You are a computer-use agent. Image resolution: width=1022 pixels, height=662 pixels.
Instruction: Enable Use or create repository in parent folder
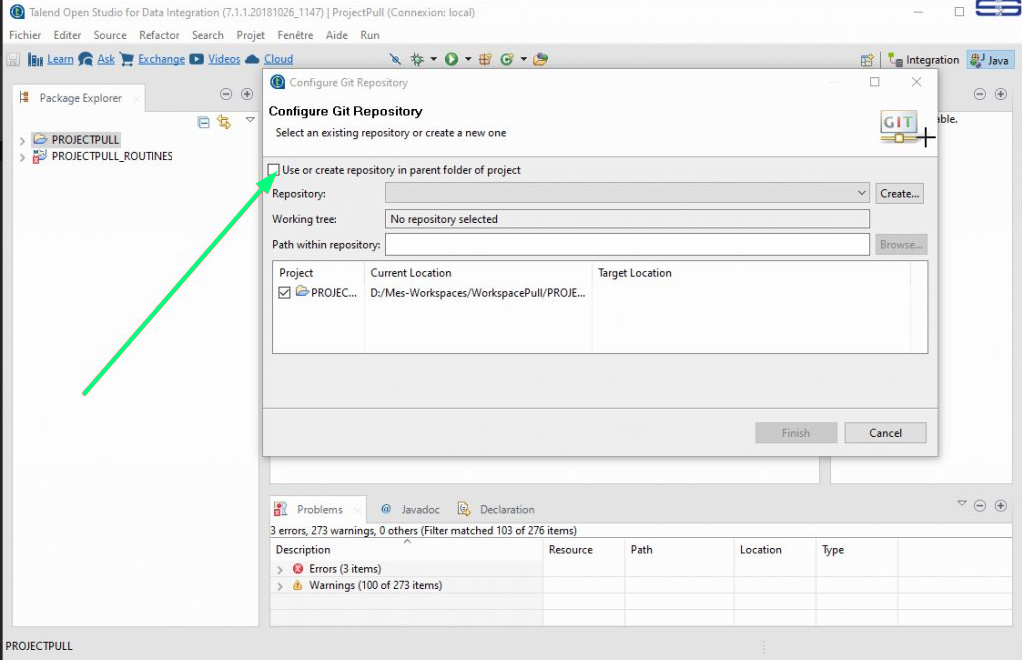274,170
